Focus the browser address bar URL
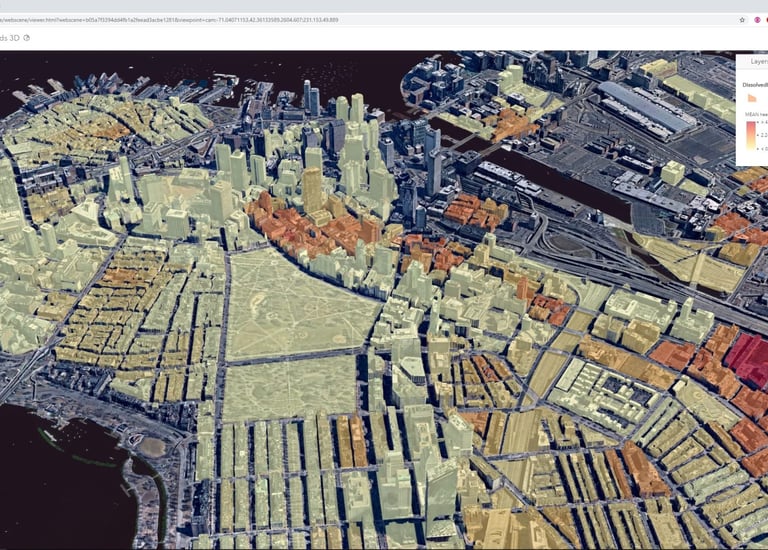The width and height of the screenshot is (768, 550). [x=169, y=20]
